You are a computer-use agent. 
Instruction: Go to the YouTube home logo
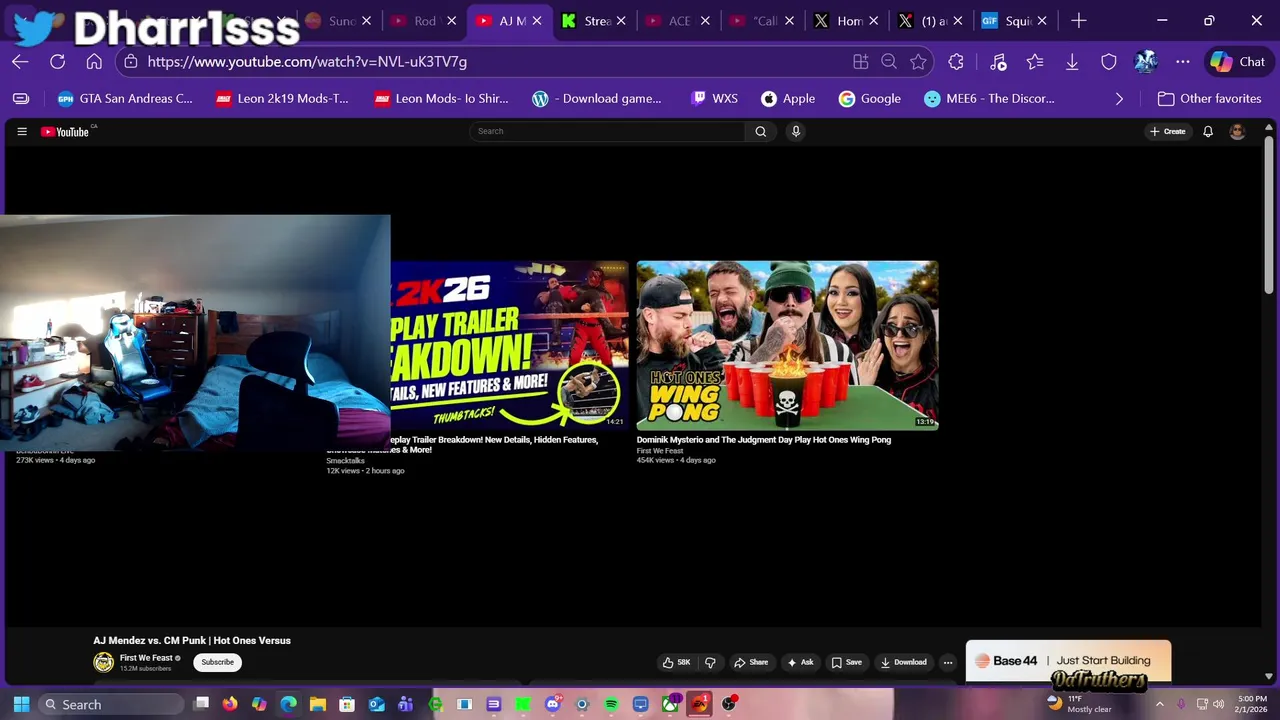pyautogui.click(x=67, y=131)
